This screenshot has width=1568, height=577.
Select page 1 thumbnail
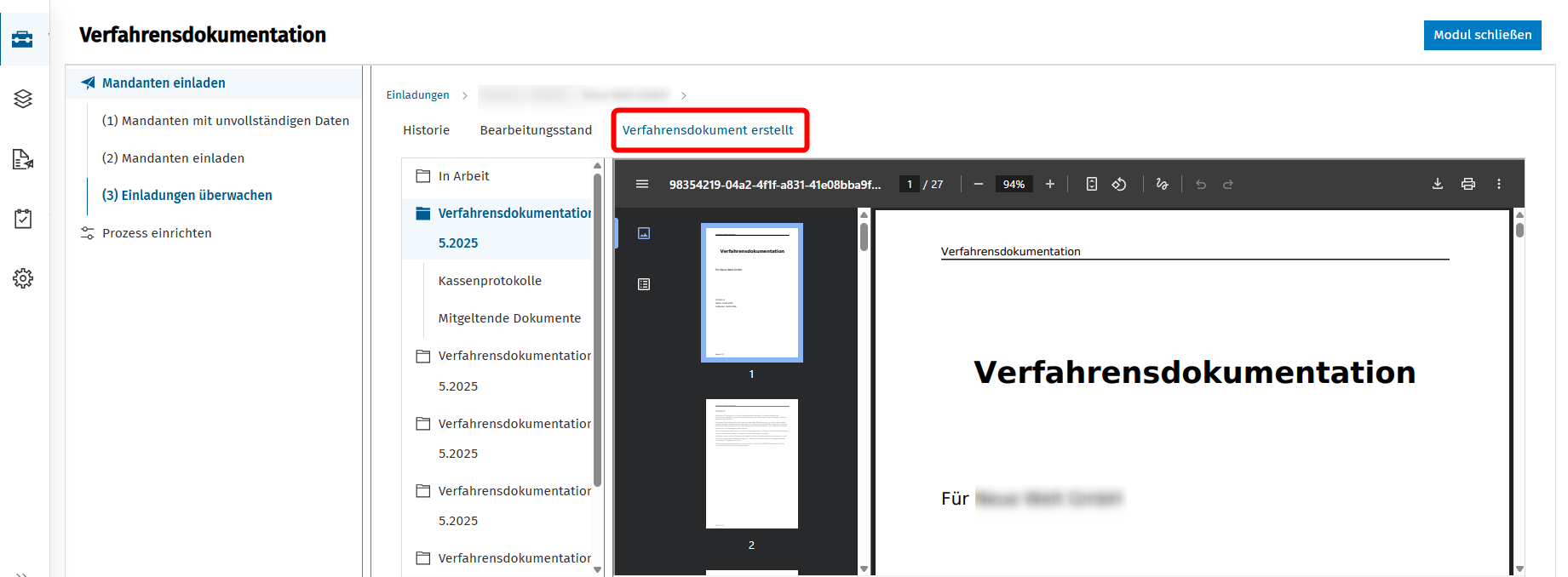tap(752, 293)
